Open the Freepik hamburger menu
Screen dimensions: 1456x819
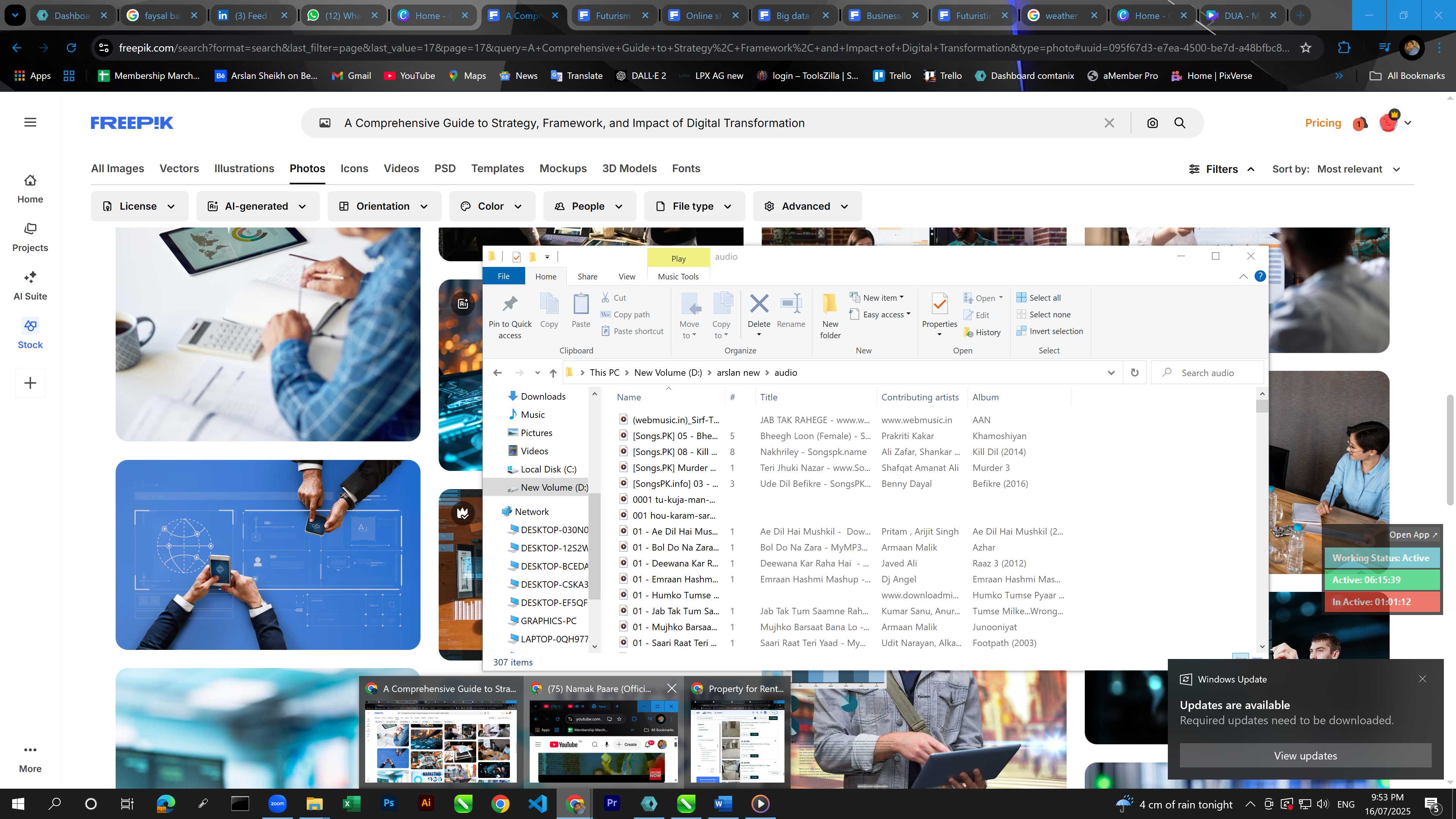point(30,122)
